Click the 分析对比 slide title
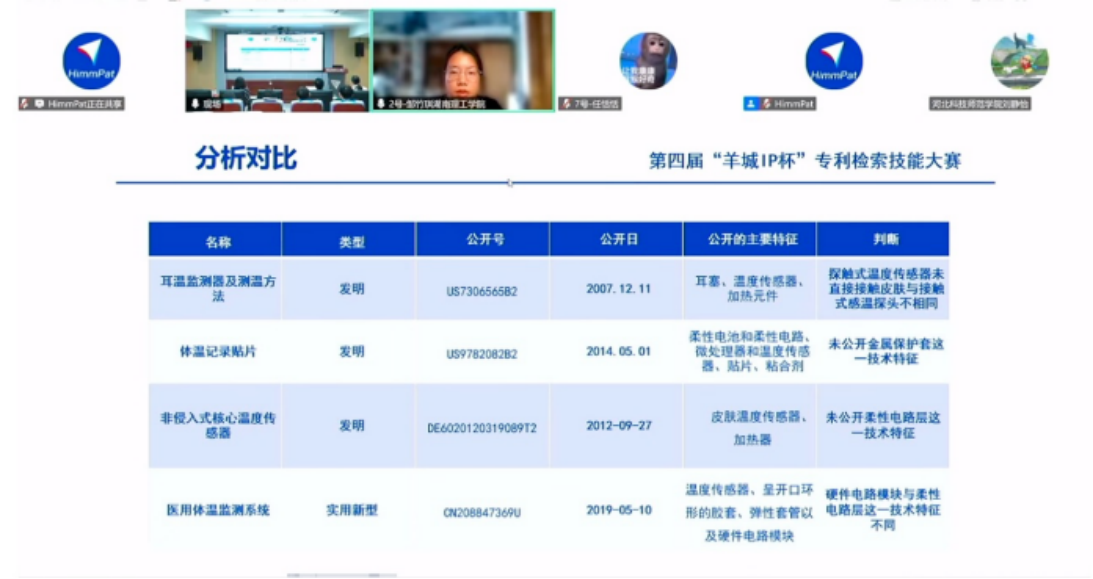The height and width of the screenshot is (579, 1093). (245, 159)
